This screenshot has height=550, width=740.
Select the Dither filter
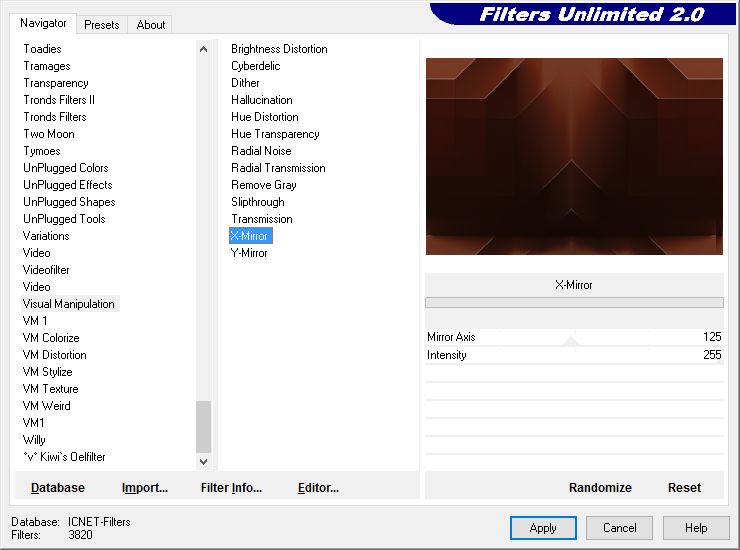point(245,83)
